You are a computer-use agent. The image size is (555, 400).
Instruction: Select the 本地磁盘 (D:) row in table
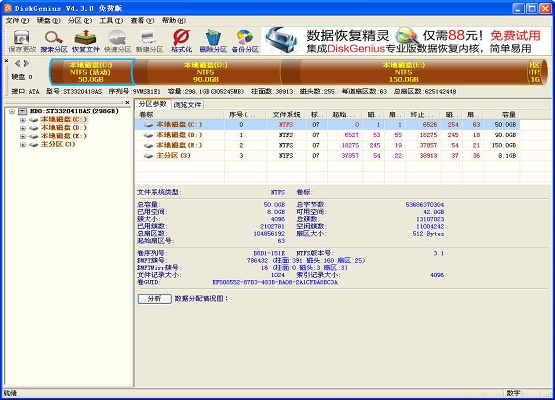pyautogui.click(x=327, y=135)
